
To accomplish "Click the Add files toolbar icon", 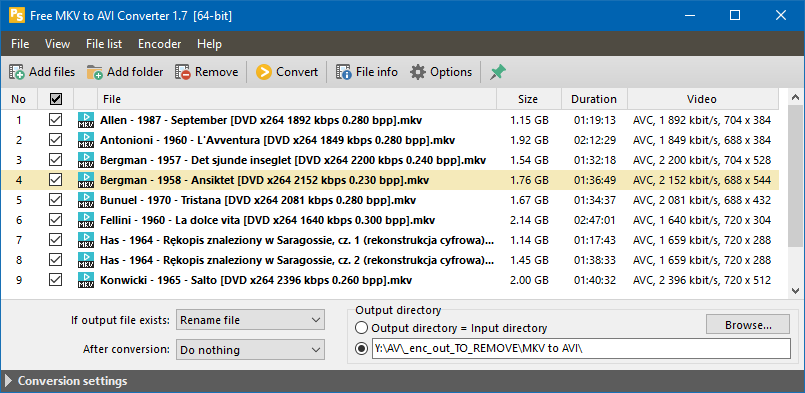I will click(x=16, y=72).
